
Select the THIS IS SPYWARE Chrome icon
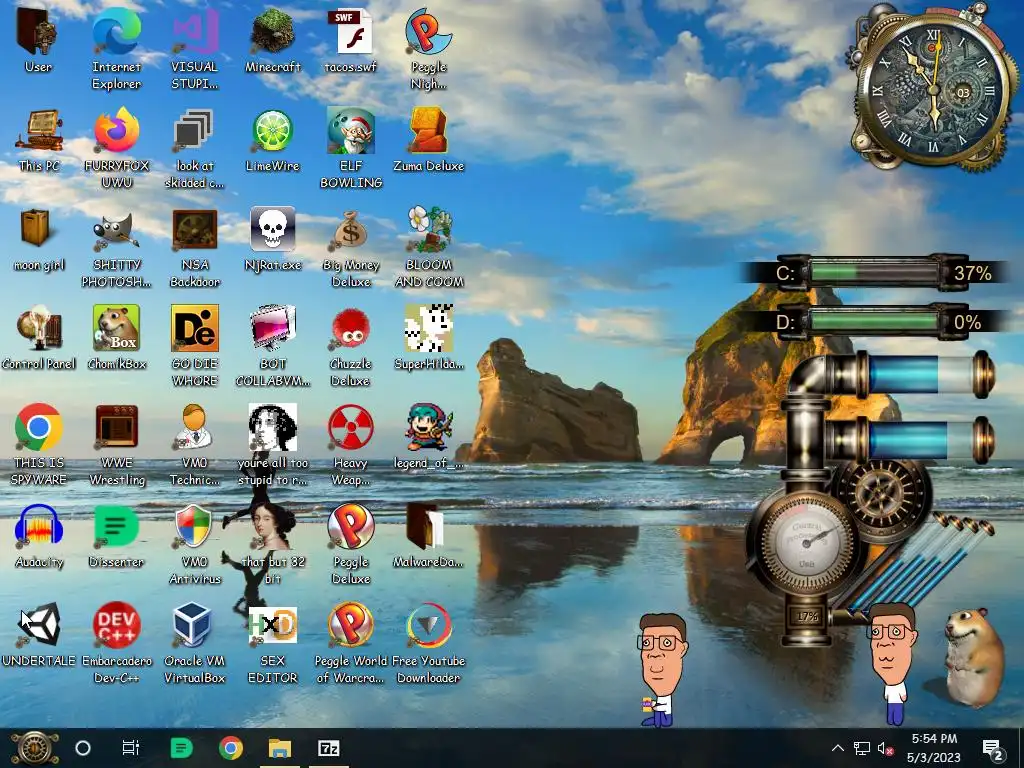(x=39, y=428)
